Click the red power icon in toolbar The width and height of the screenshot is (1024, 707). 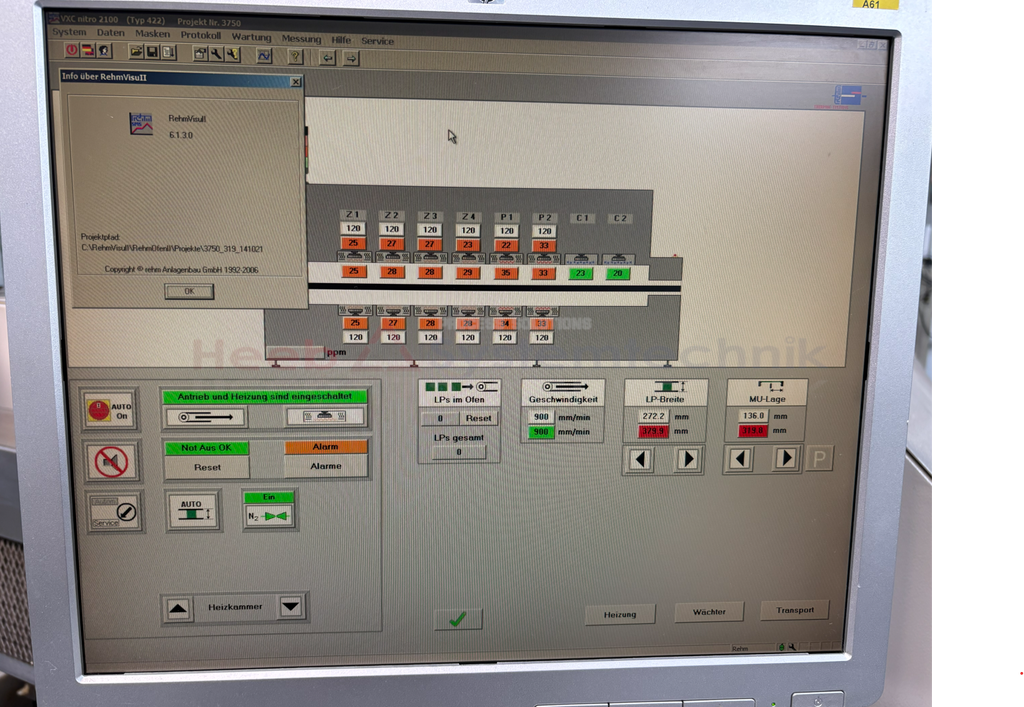[72, 51]
